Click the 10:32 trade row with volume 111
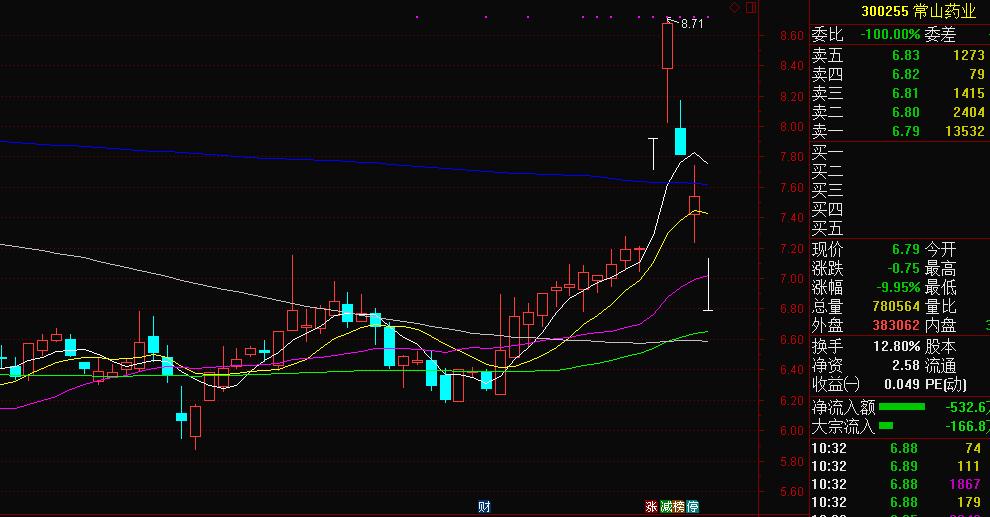 [x=898, y=466]
